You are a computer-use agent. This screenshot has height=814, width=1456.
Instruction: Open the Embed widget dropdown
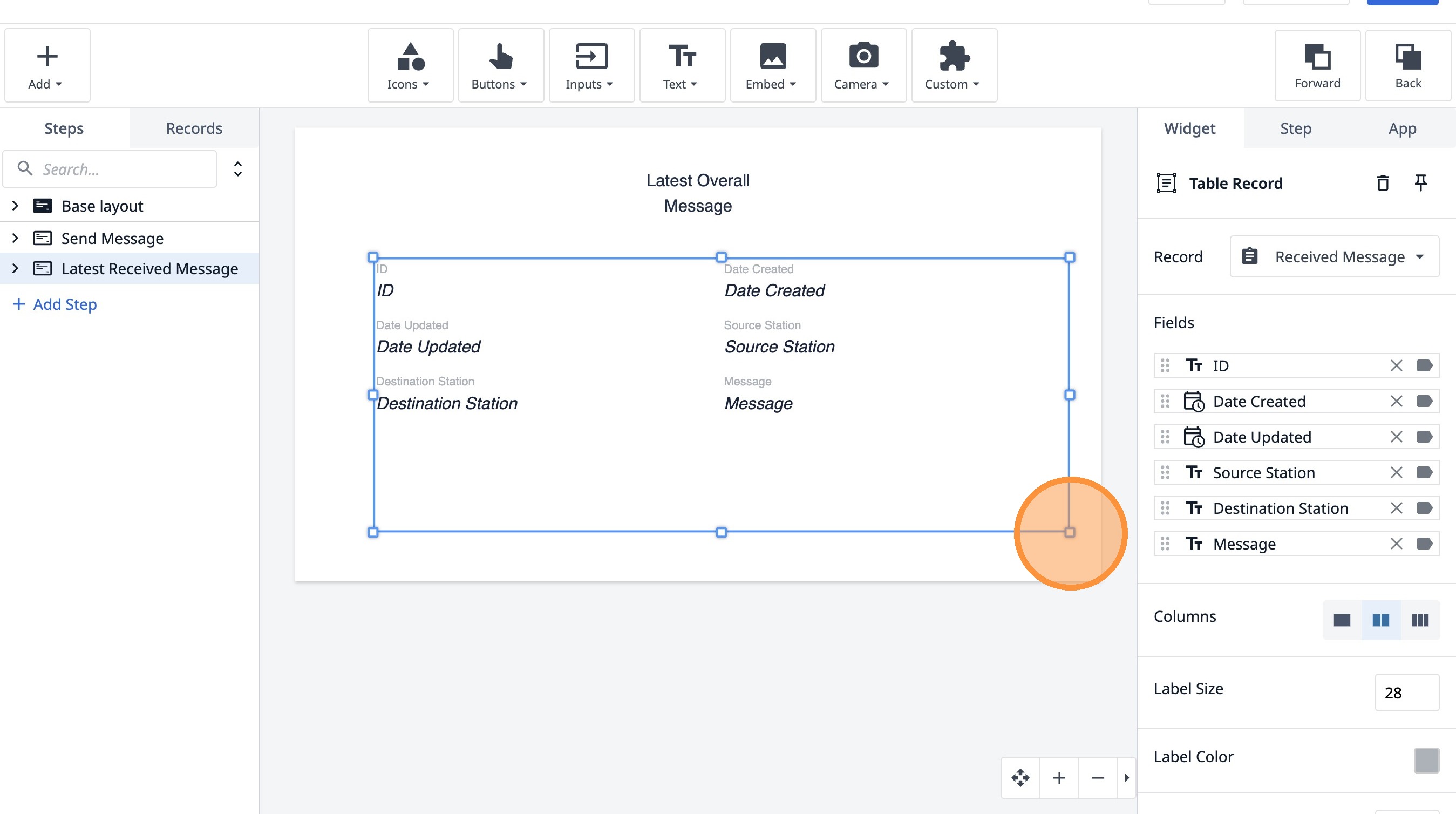[x=772, y=65]
